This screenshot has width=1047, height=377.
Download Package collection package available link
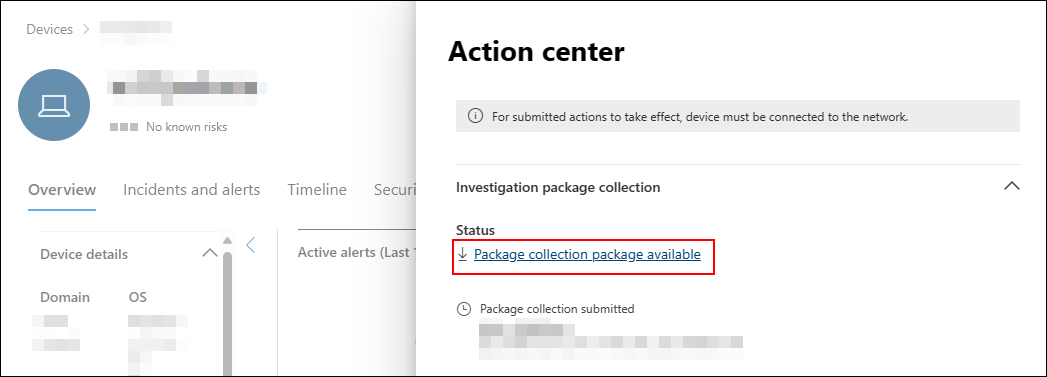587,254
